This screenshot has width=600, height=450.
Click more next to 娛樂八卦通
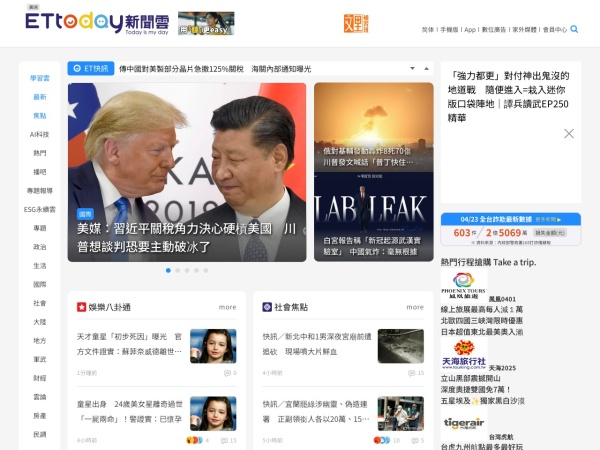(x=227, y=307)
